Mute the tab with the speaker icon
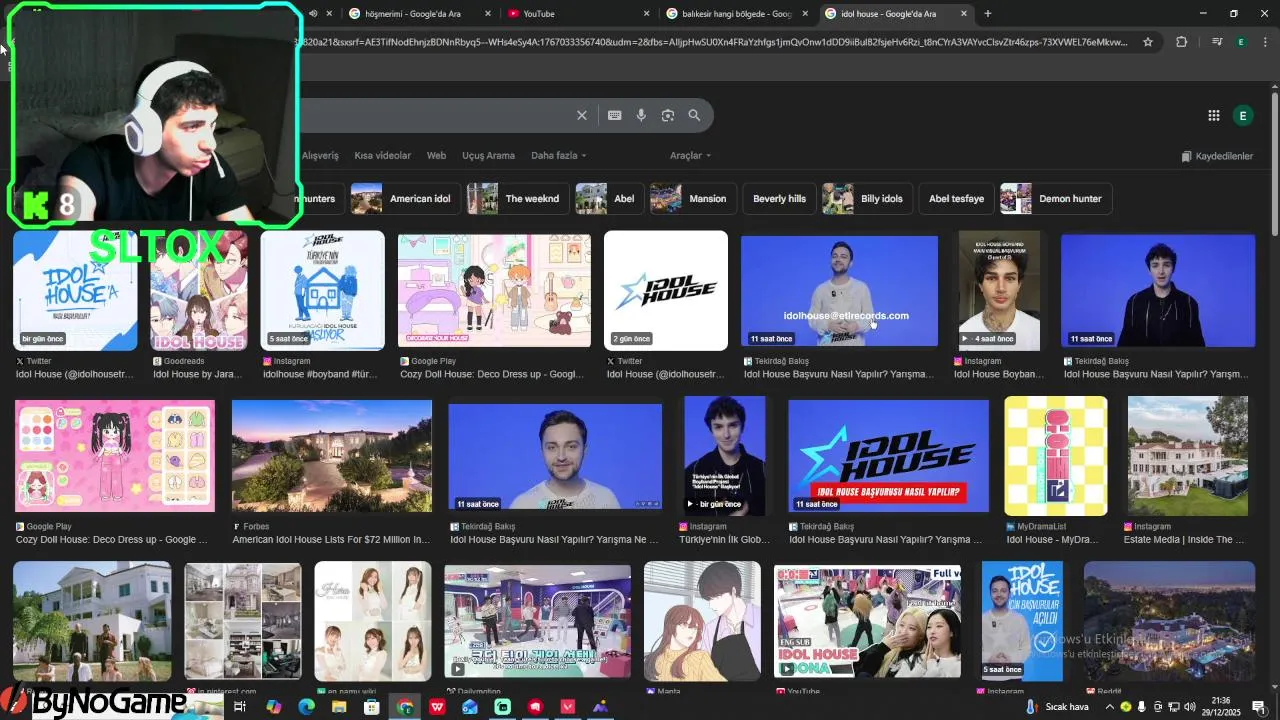This screenshot has width=1280, height=720. click(313, 13)
